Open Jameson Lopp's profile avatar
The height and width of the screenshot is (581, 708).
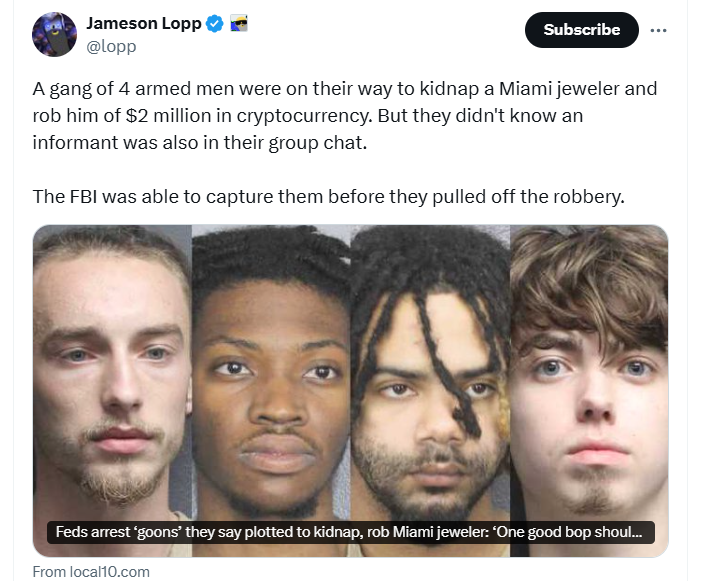(x=54, y=34)
